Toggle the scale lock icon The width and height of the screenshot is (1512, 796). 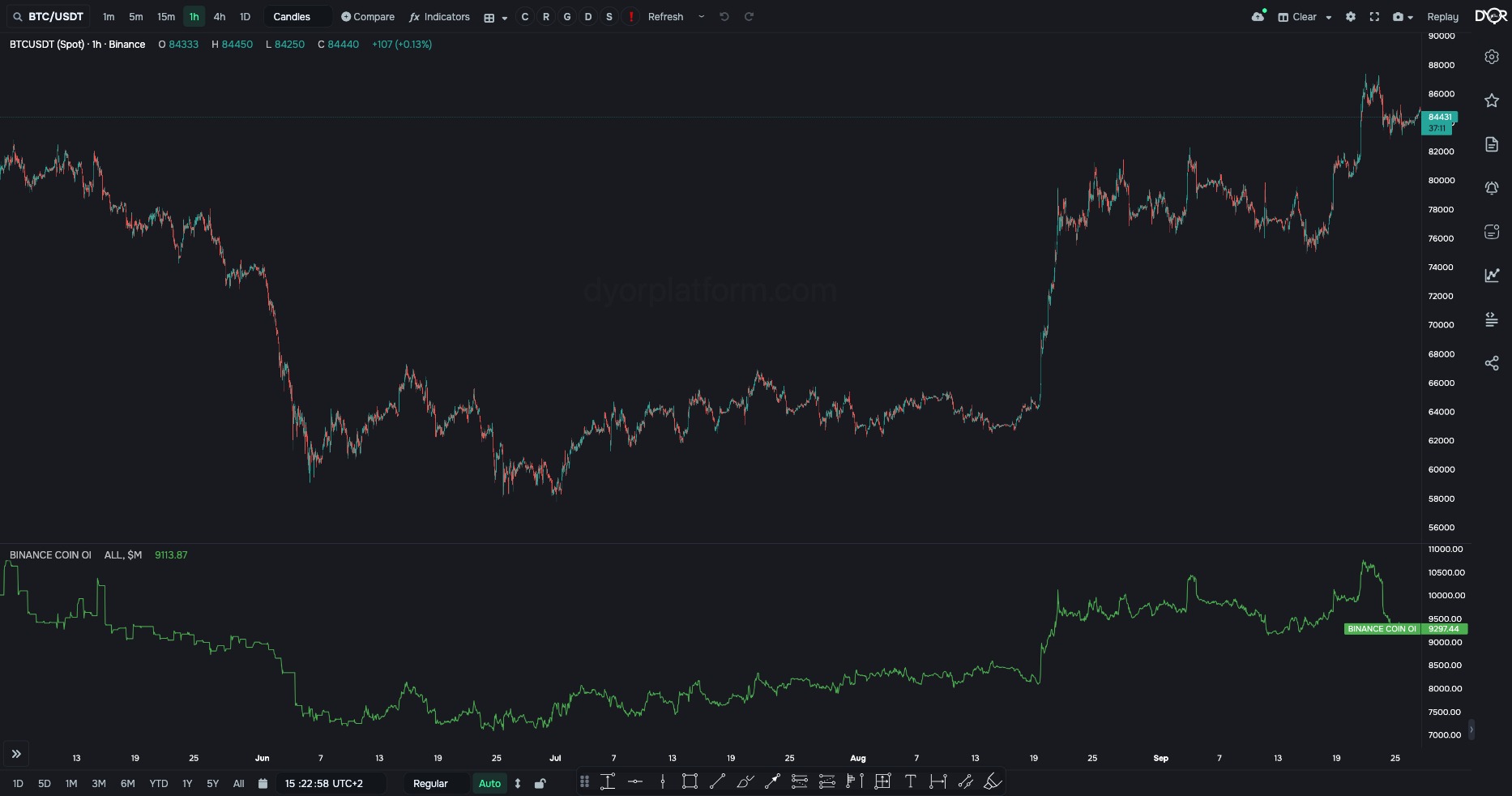[x=540, y=783]
